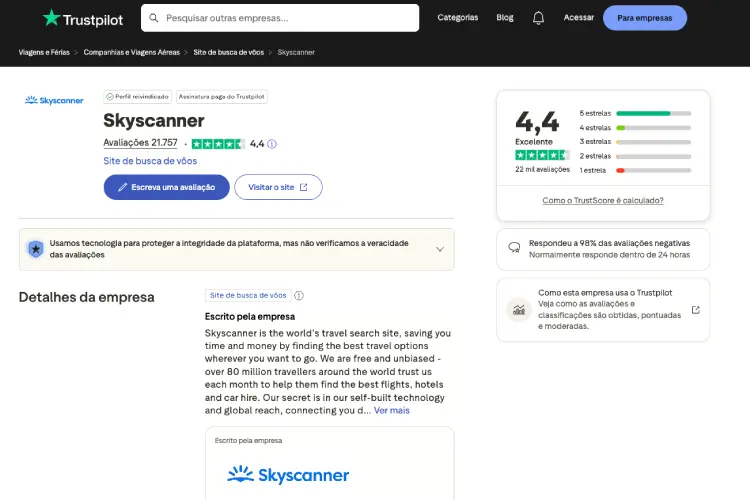
Task: Click the Para empresas button
Action: (x=645, y=18)
